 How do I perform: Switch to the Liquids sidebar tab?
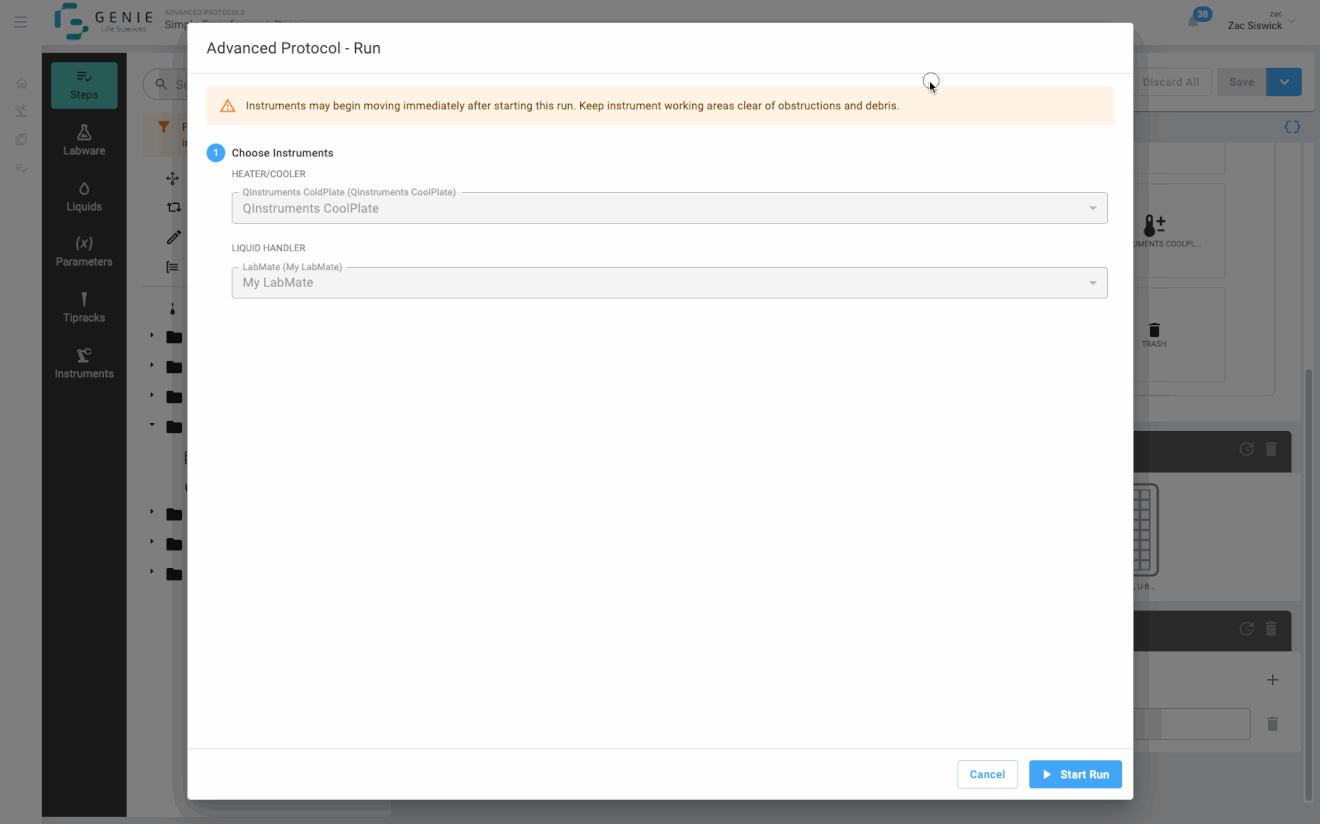[x=84, y=196]
